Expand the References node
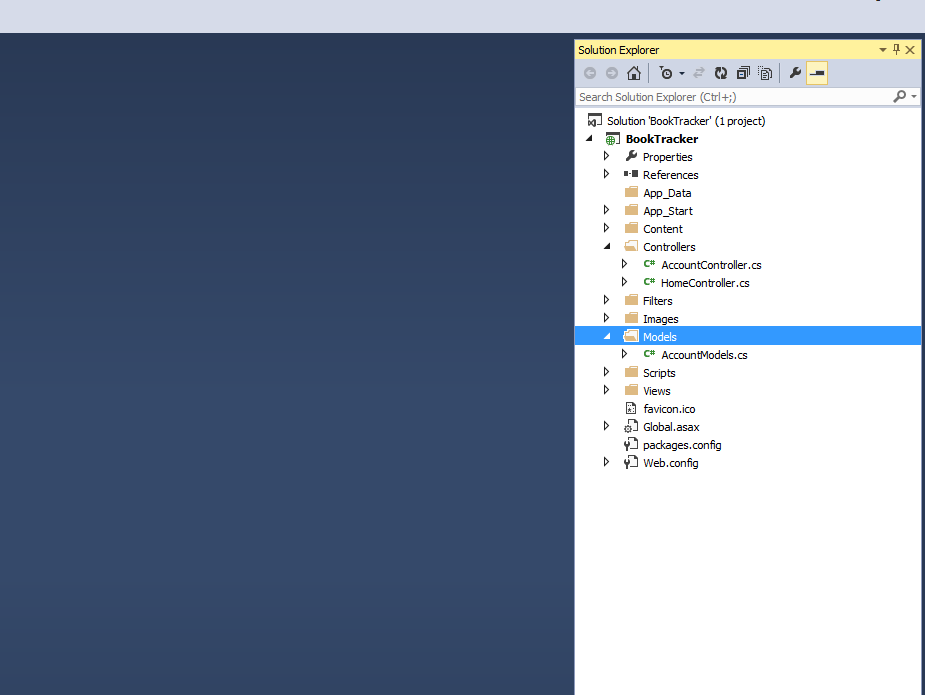The width and height of the screenshot is (925, 695). click(606, 174)
